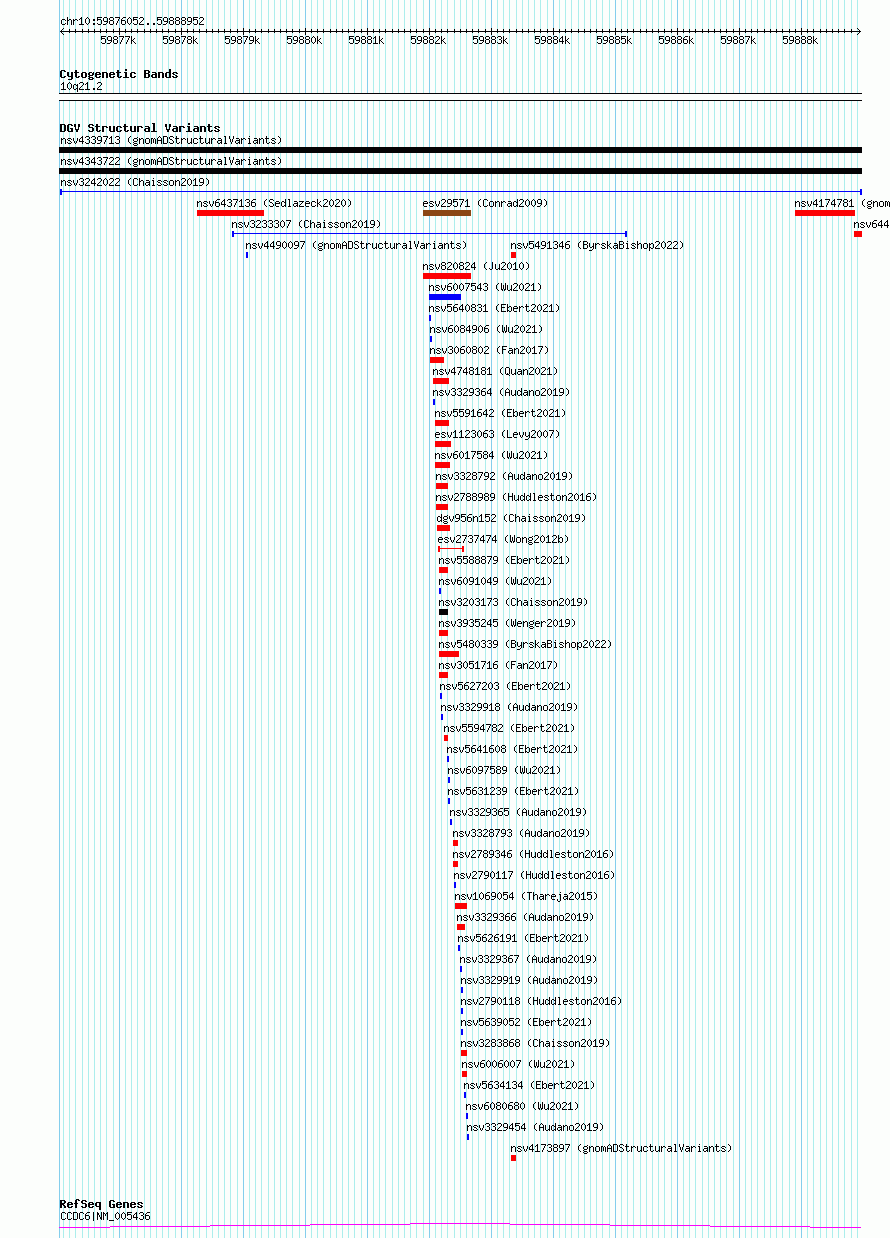This screenshot has height=1238, width=890.
Task: Select nsv5631239 (Ebert2021) label
Action: coord(513,791)
